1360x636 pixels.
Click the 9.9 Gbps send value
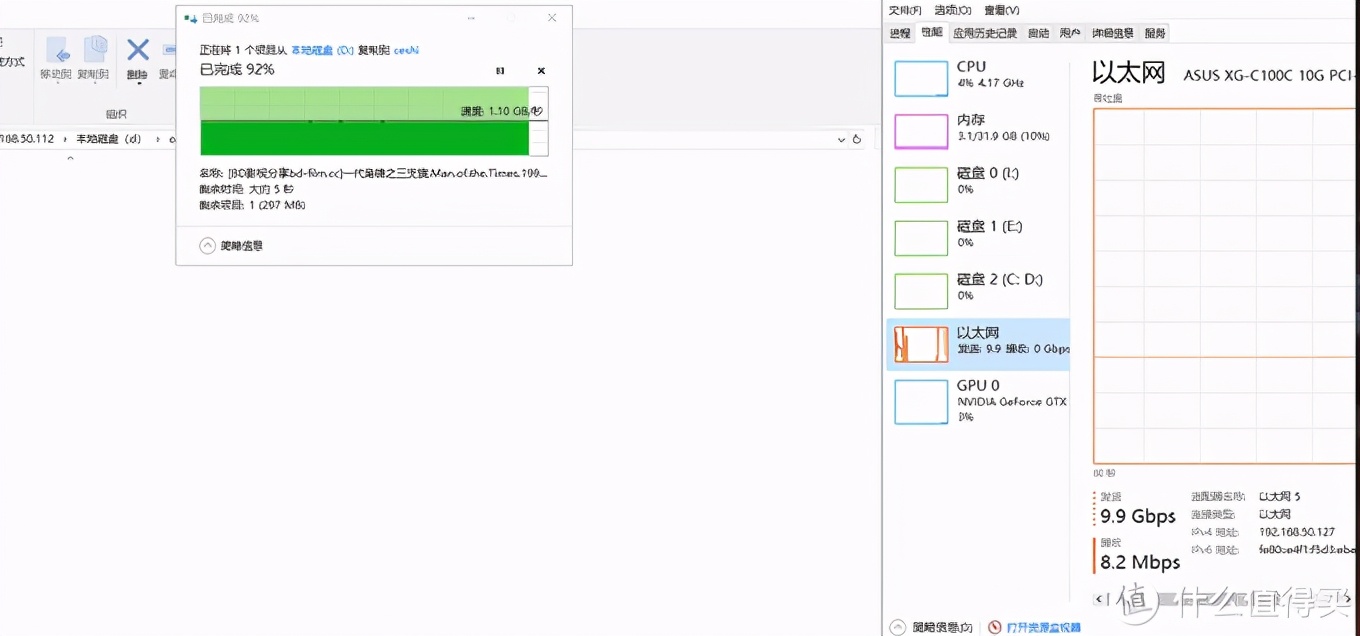(1138, 517)
